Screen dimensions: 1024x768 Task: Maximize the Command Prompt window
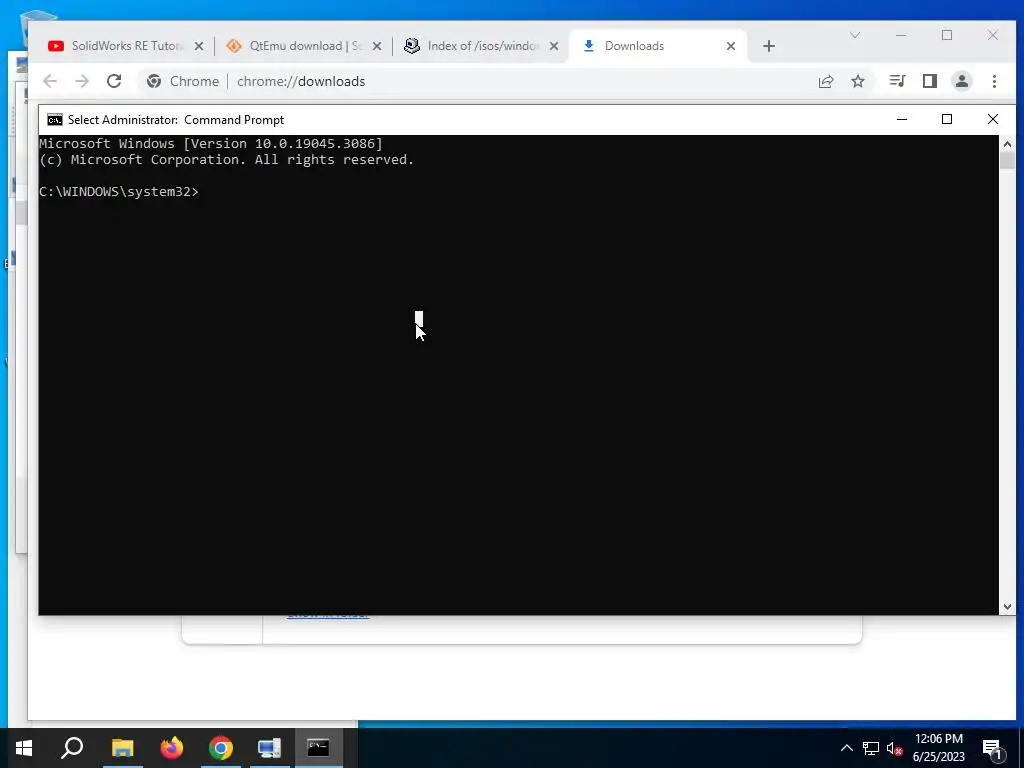(x=947, y=120)
